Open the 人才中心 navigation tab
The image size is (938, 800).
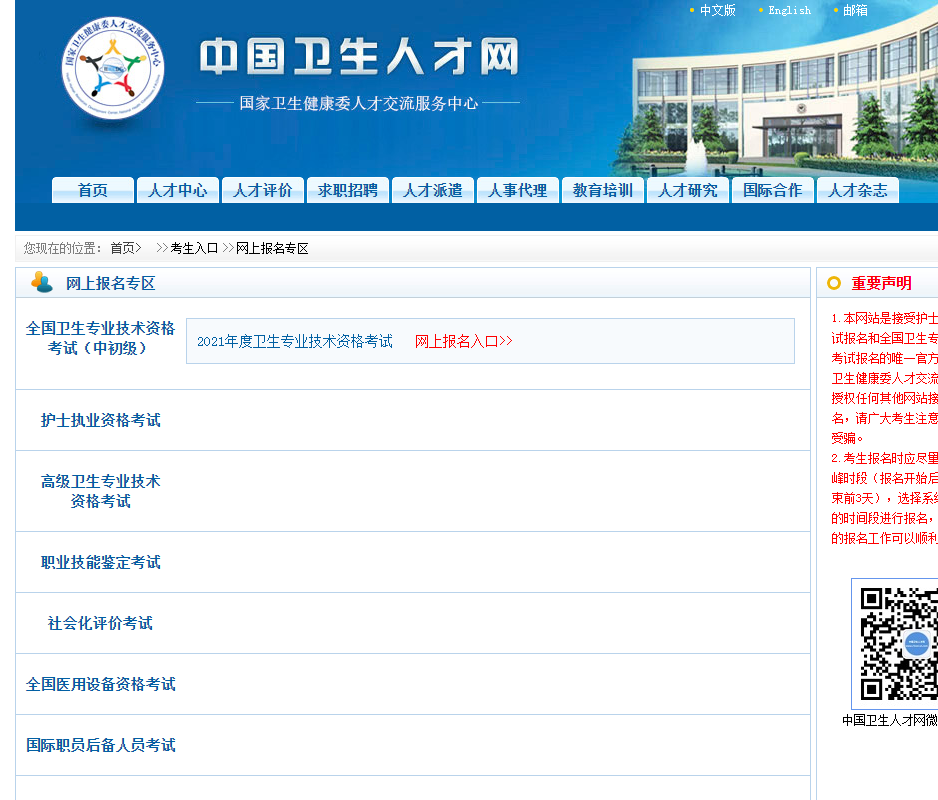pyautogui.click(x=178, y=190)
